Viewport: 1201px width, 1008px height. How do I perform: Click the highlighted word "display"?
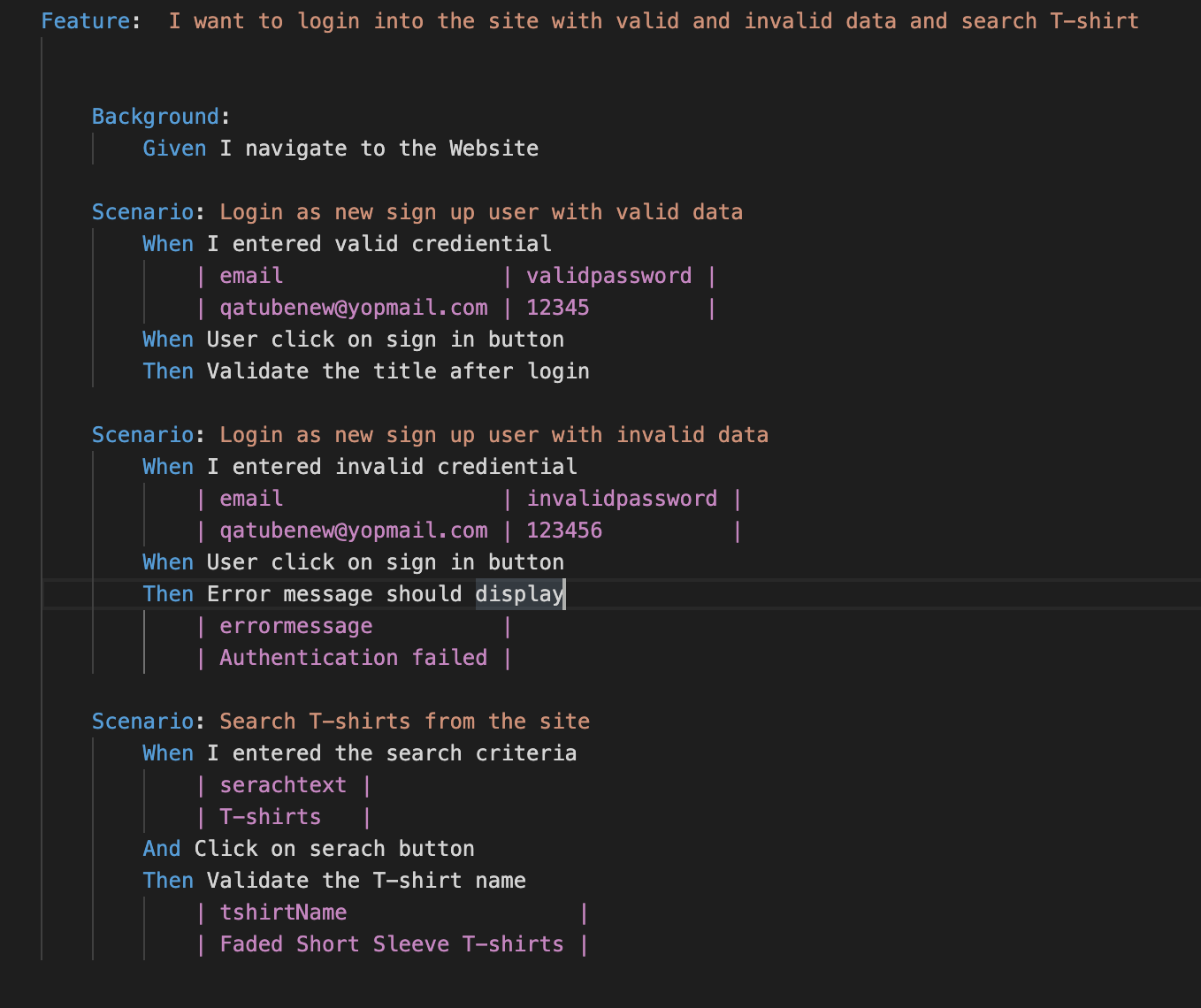[519, 594]
